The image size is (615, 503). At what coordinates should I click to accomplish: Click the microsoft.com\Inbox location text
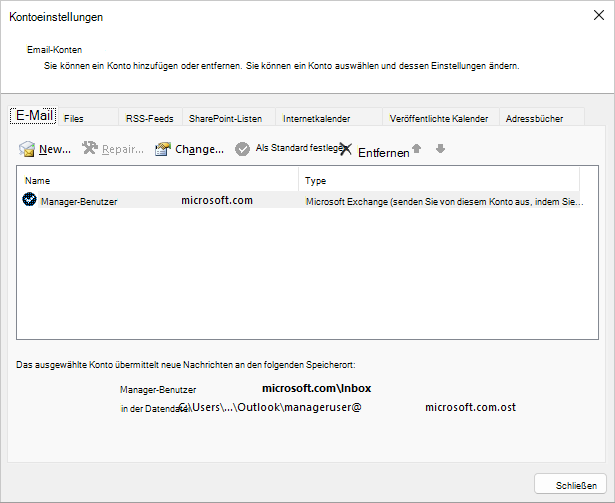coord(317,388)
